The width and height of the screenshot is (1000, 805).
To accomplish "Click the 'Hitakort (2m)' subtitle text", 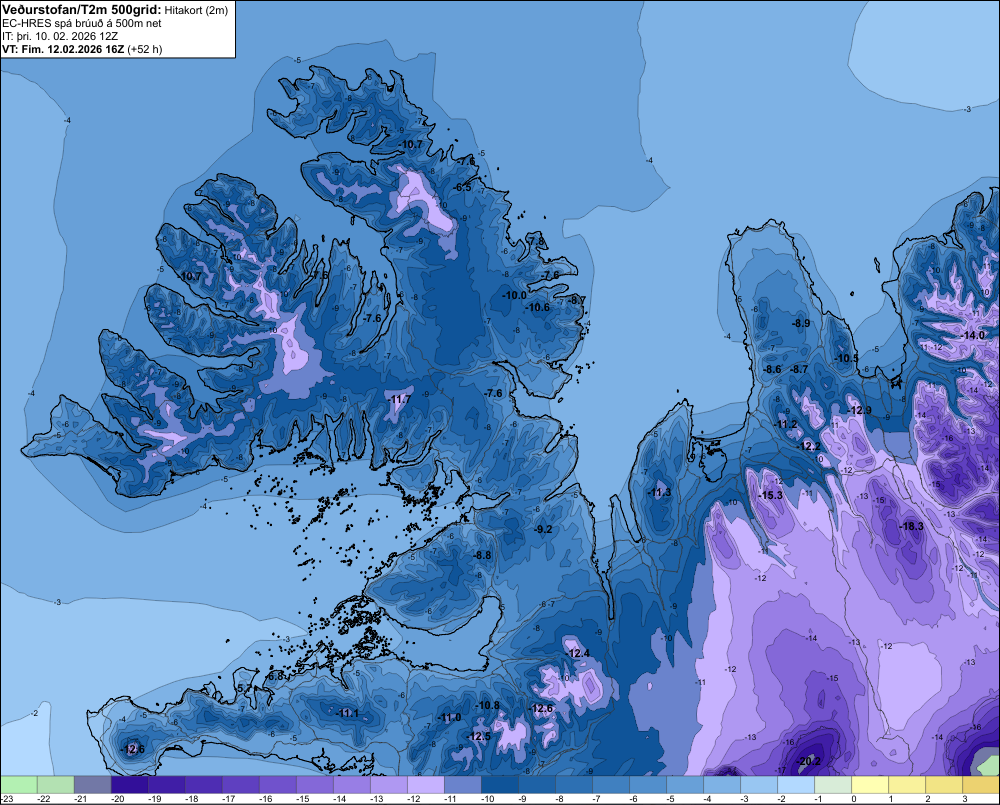I will point(196,10).
